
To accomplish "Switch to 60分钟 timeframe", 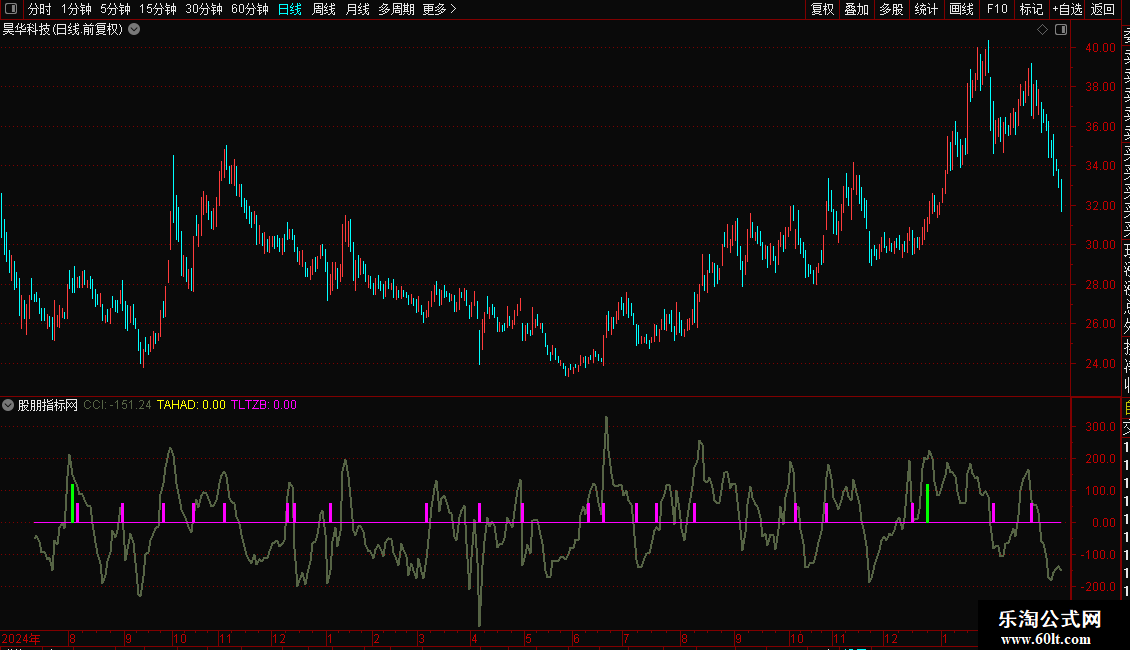I will coord(249,9).
